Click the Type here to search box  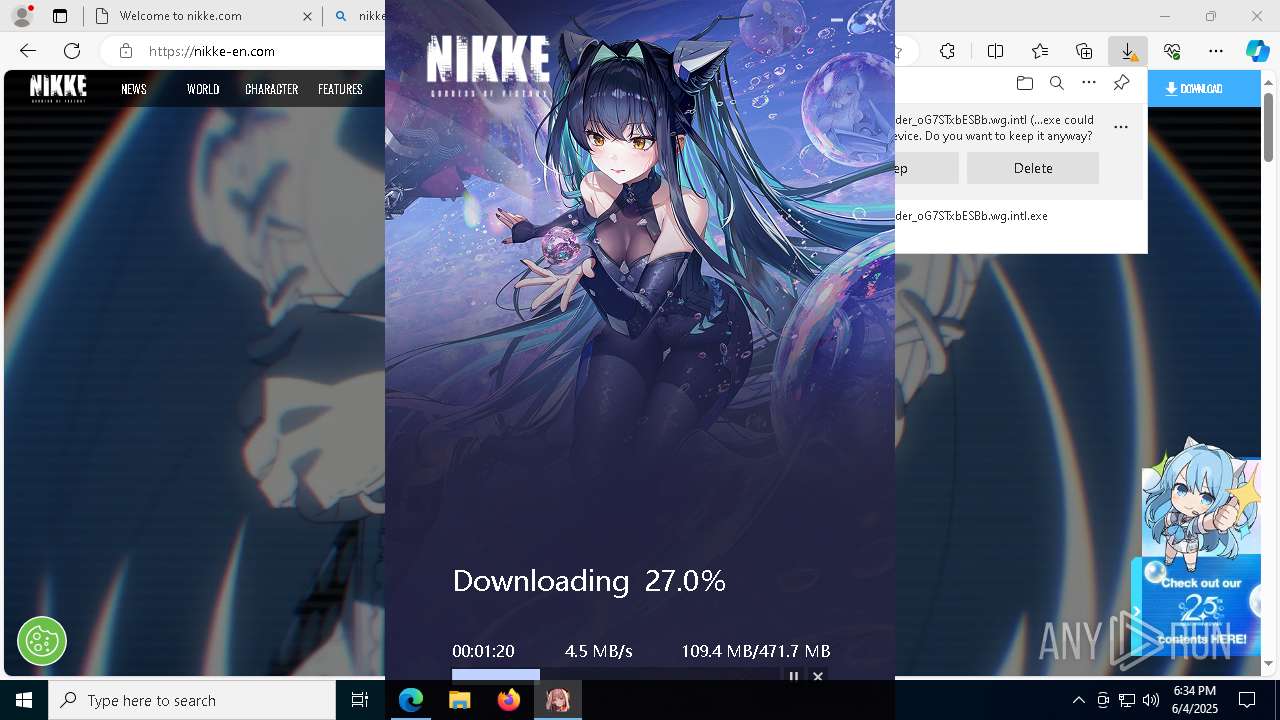[192, 700]
